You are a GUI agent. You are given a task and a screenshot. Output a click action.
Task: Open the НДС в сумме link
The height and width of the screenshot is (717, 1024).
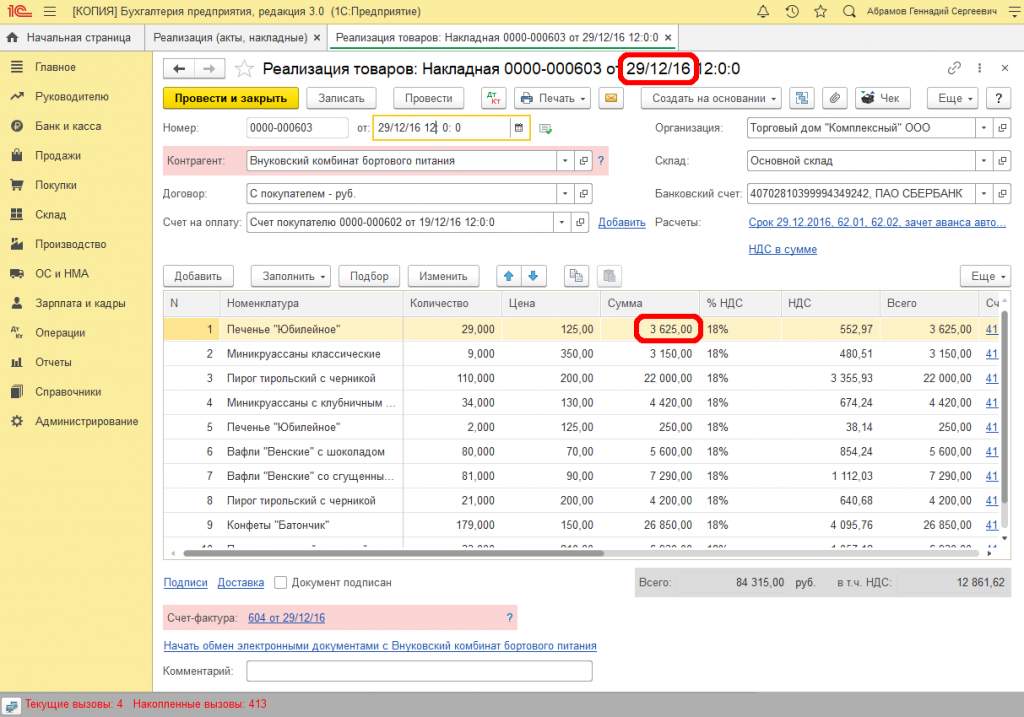tap(782, 249)
